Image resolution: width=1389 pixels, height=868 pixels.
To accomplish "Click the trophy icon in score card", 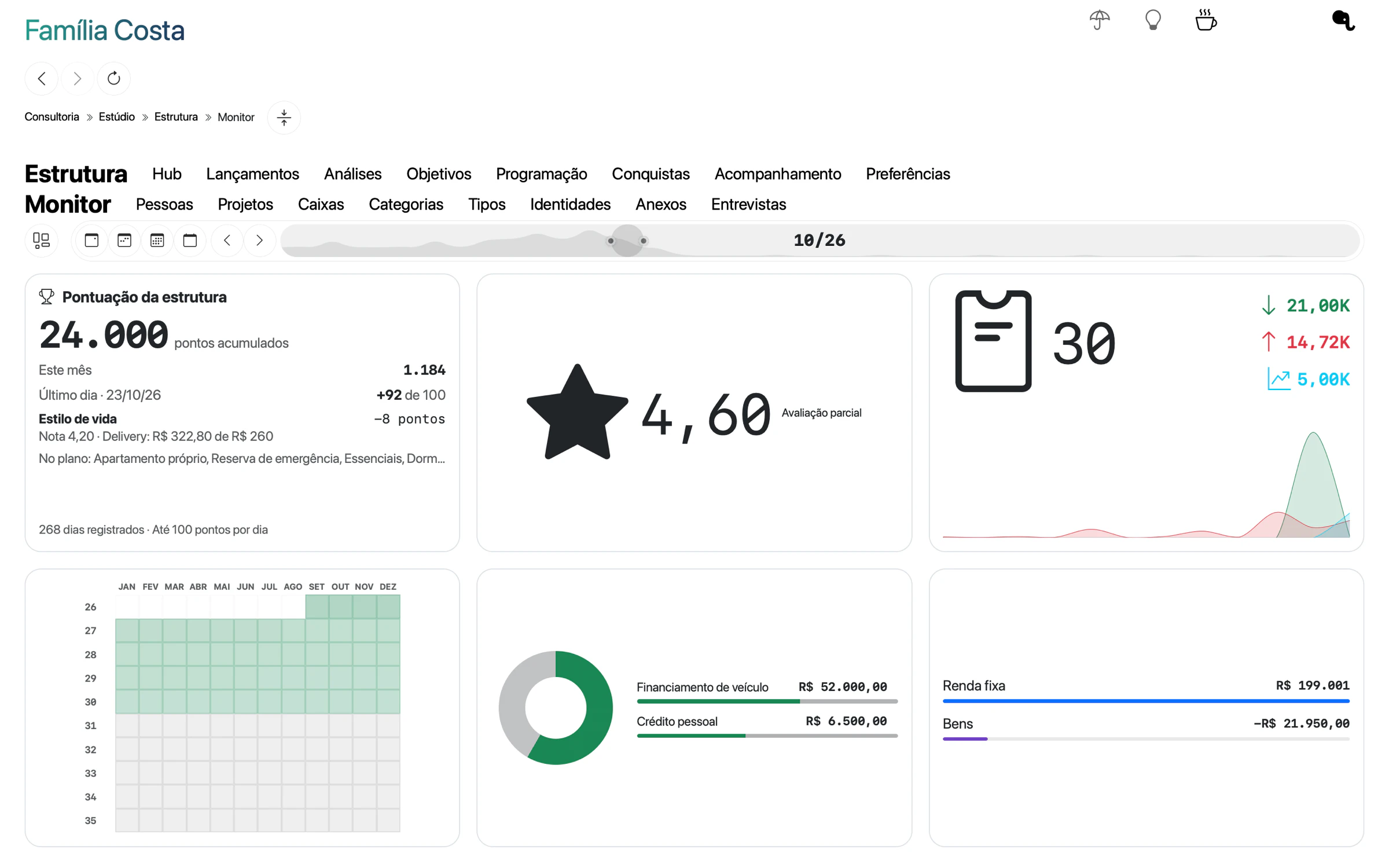I will [47, 297].
